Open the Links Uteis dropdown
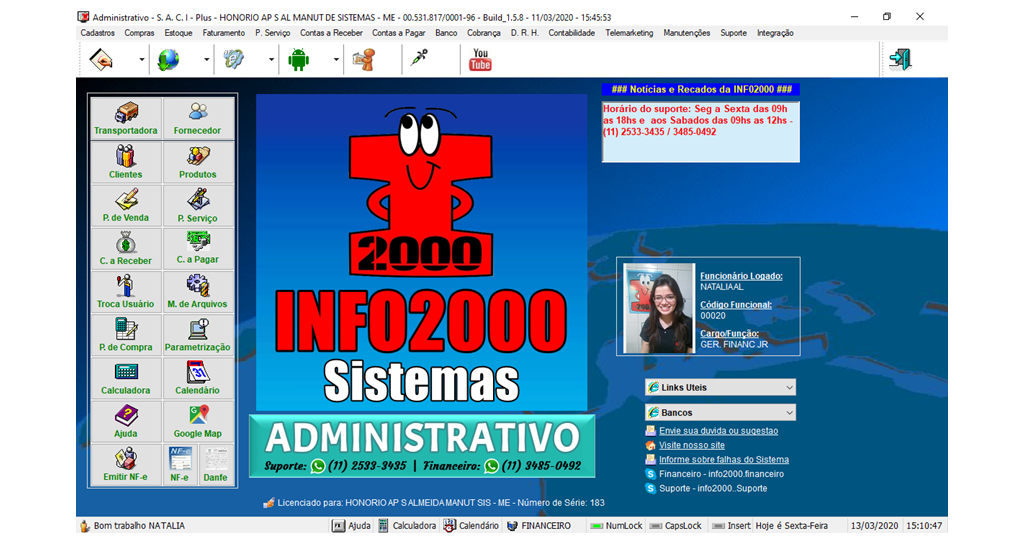Screen dimensions: 1024x543 (x=720, y=387)
